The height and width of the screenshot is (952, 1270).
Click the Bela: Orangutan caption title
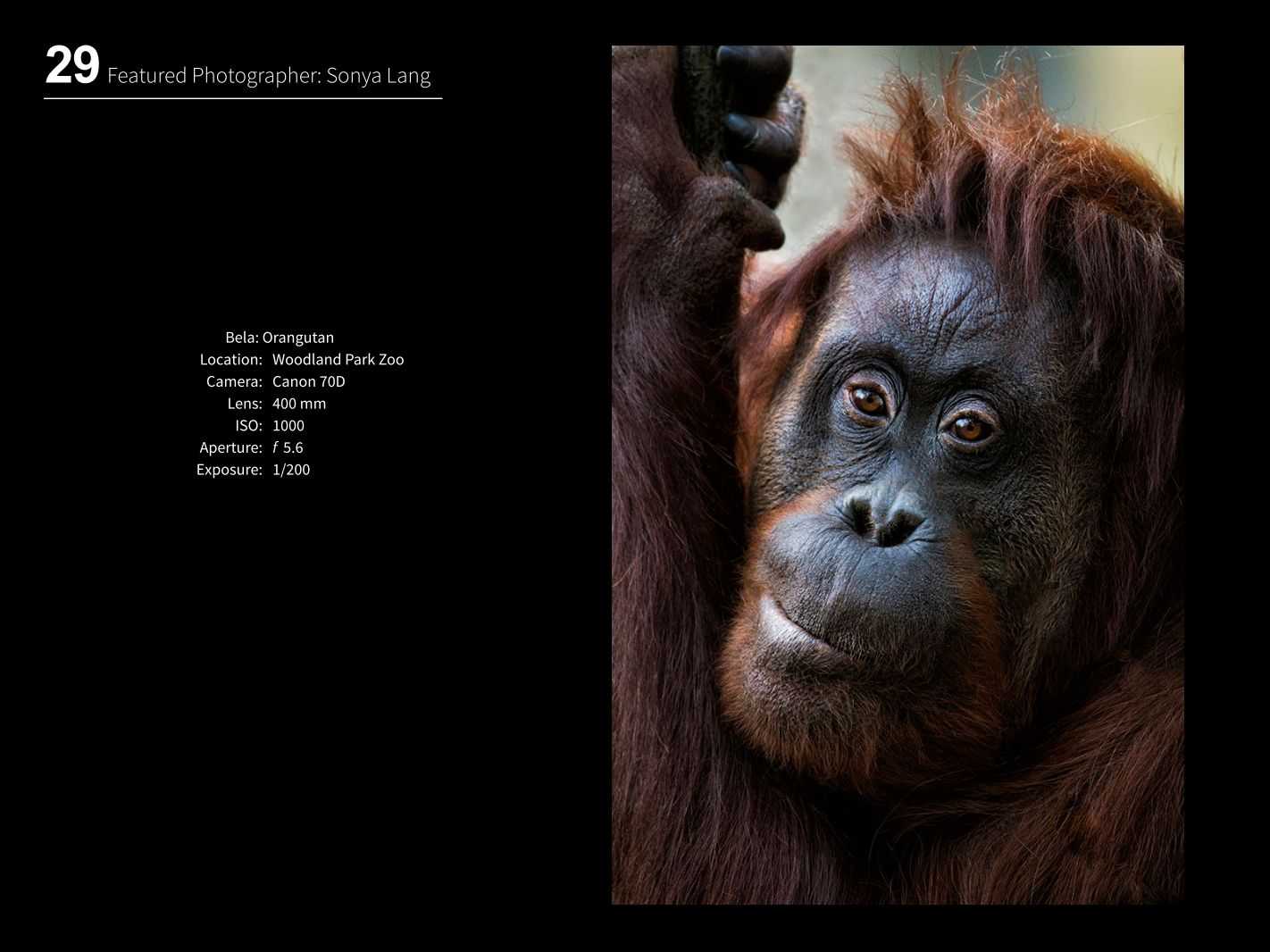[x=280, y=338]
